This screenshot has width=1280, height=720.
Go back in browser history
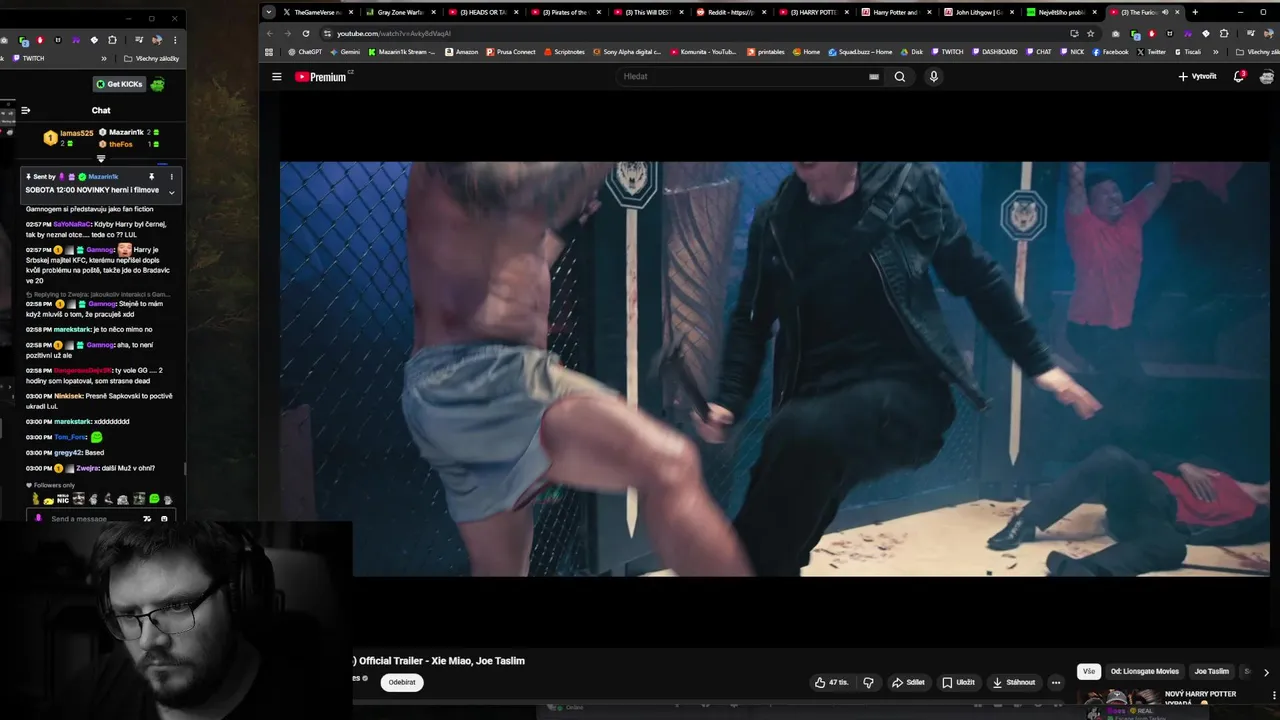270,33
